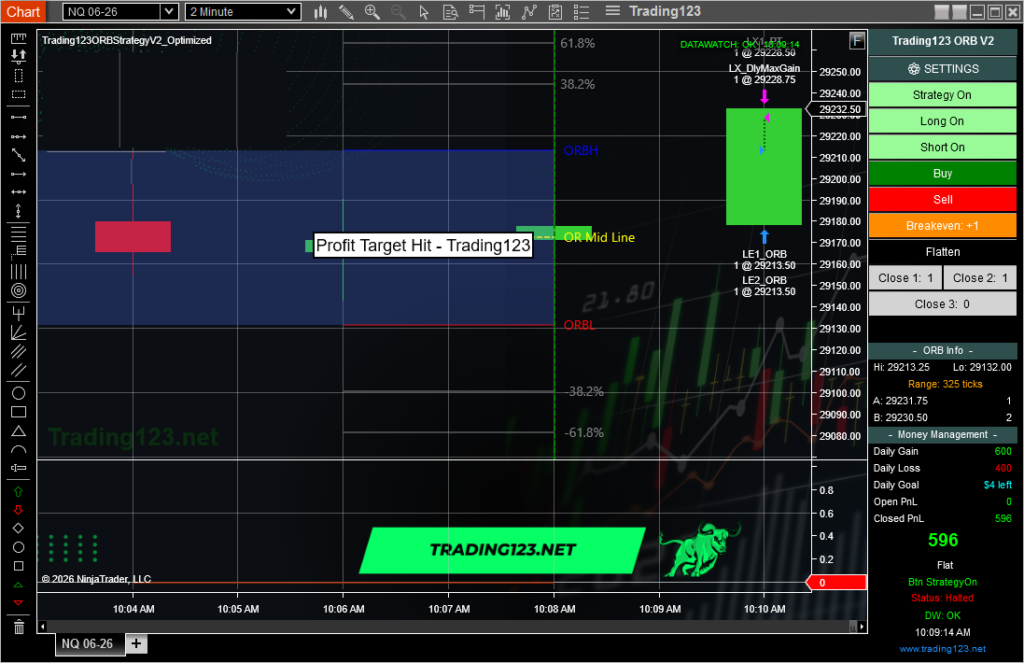
Task: Toggle the Short On button
Action: (942, 147)
